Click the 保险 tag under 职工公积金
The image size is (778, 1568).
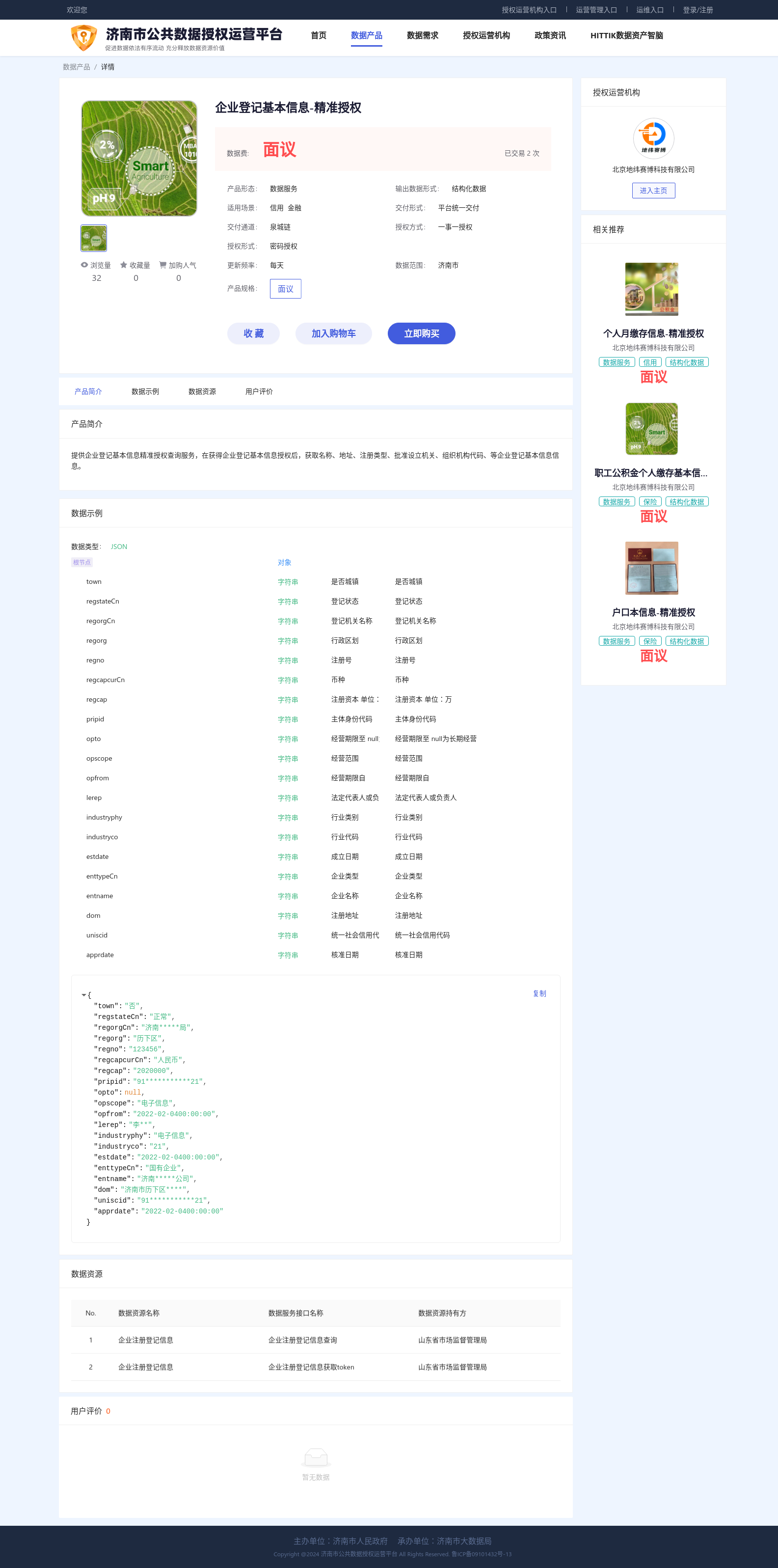tap(650, 501)
